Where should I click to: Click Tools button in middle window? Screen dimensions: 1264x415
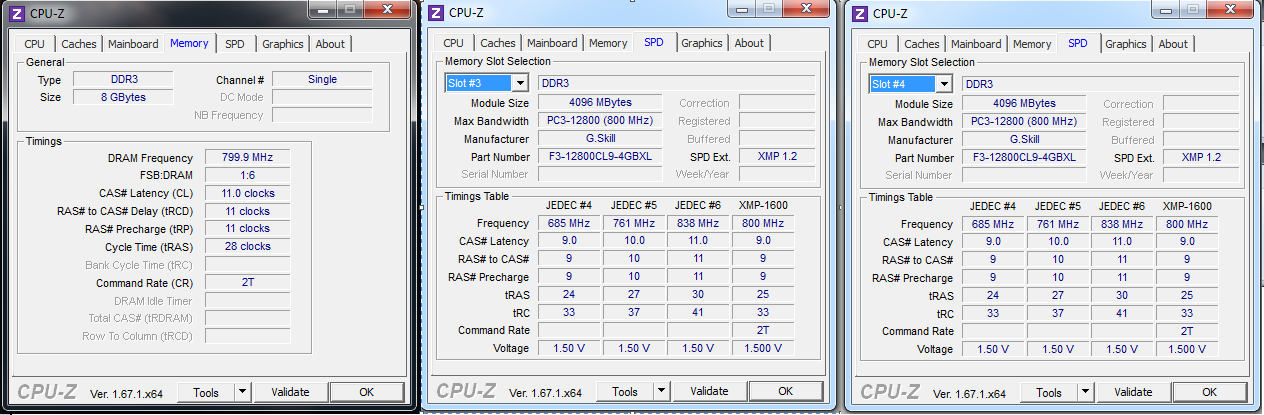click(625, 392)
